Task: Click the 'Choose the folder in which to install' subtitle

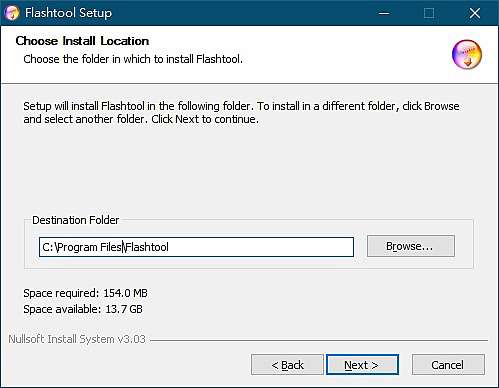Action: [x=133, y=59]
